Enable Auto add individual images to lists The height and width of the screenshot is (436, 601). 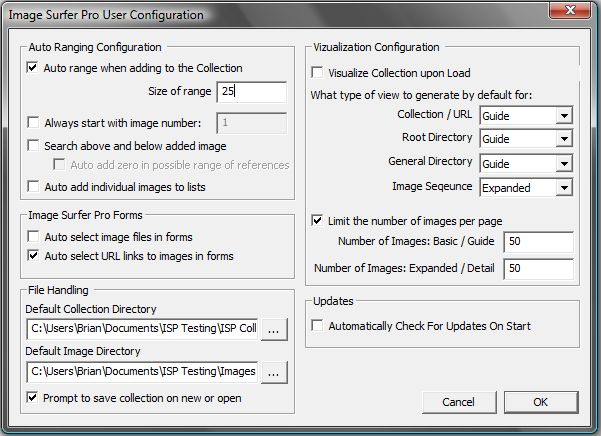[33, 187]
